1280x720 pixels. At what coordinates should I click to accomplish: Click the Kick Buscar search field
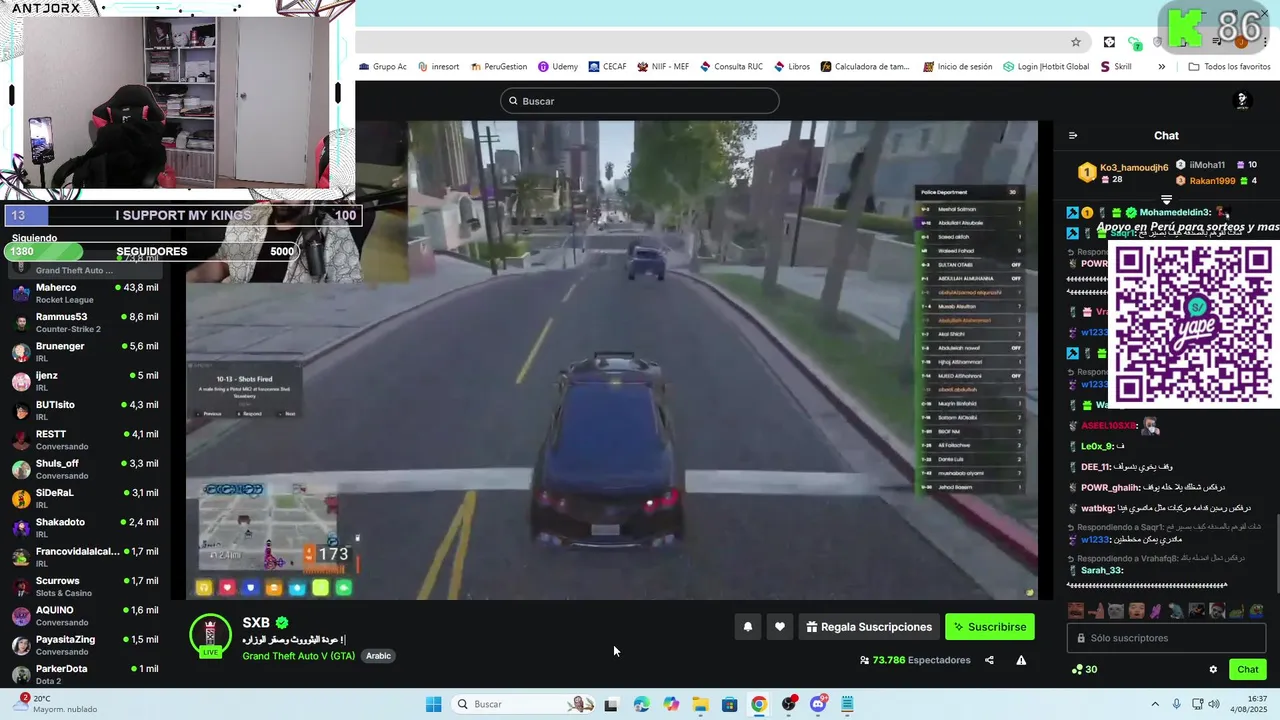[x=640, y=101]
